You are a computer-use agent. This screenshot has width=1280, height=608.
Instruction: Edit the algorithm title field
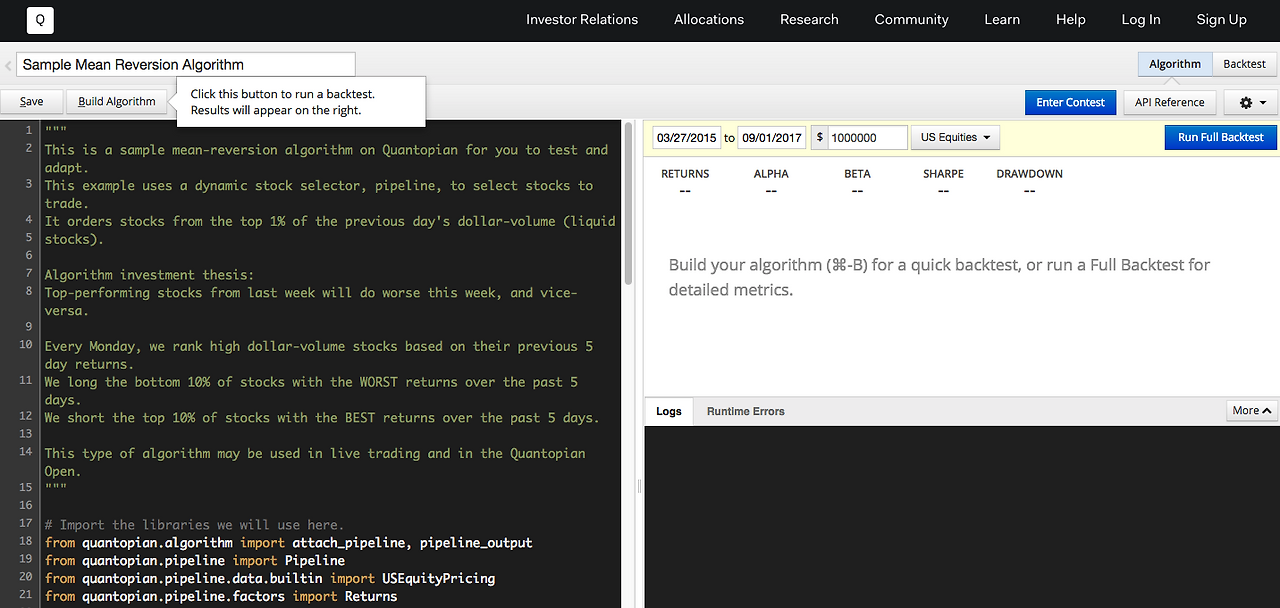pos(186,65)
